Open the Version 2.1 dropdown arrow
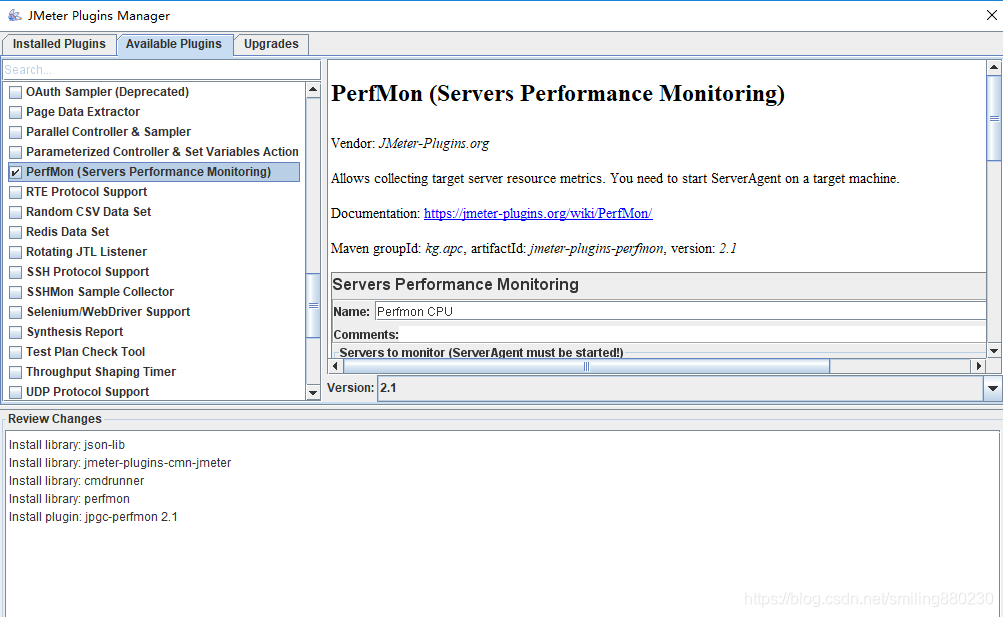The width and height of the screenshot is (1003, 617). (993, 388)
